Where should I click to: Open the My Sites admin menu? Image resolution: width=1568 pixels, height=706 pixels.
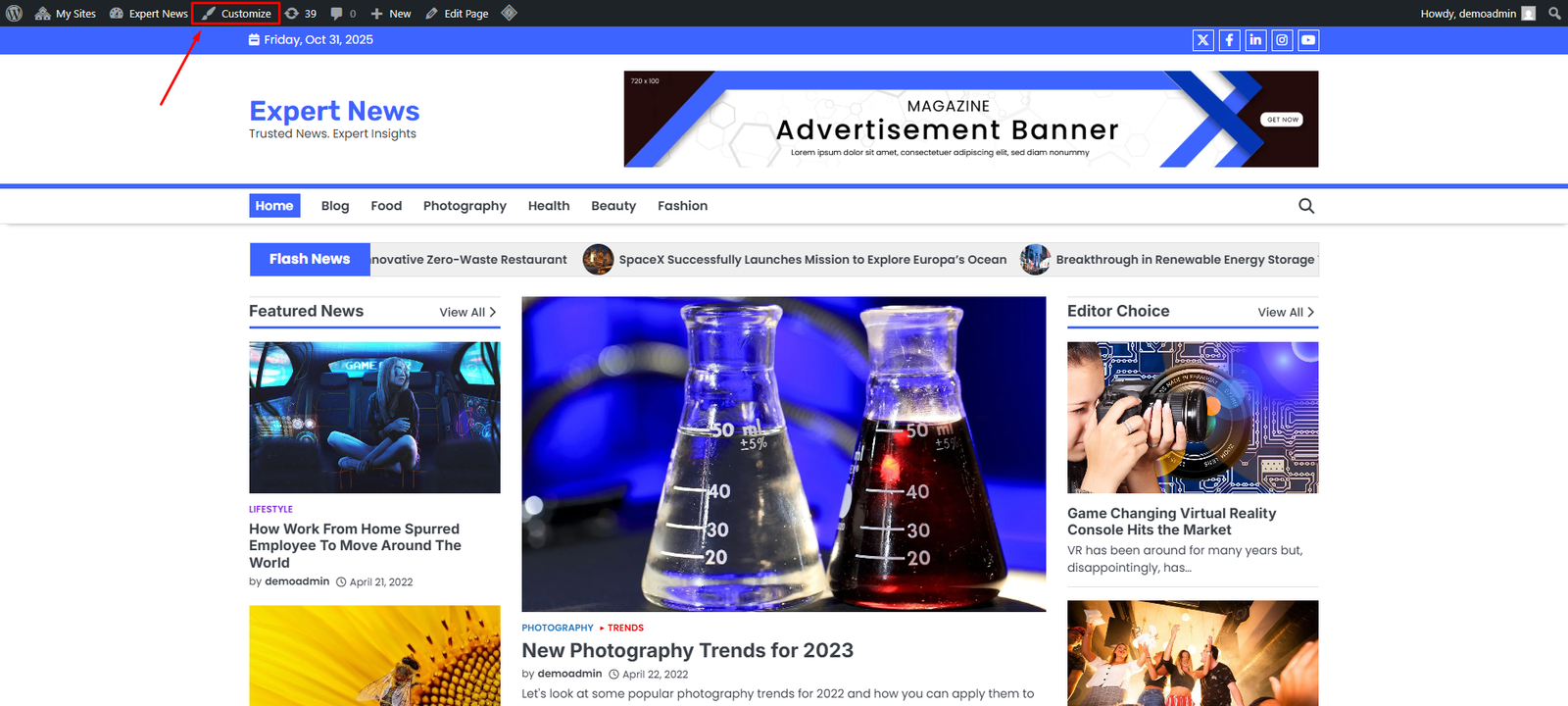click(x=66, y=14)
